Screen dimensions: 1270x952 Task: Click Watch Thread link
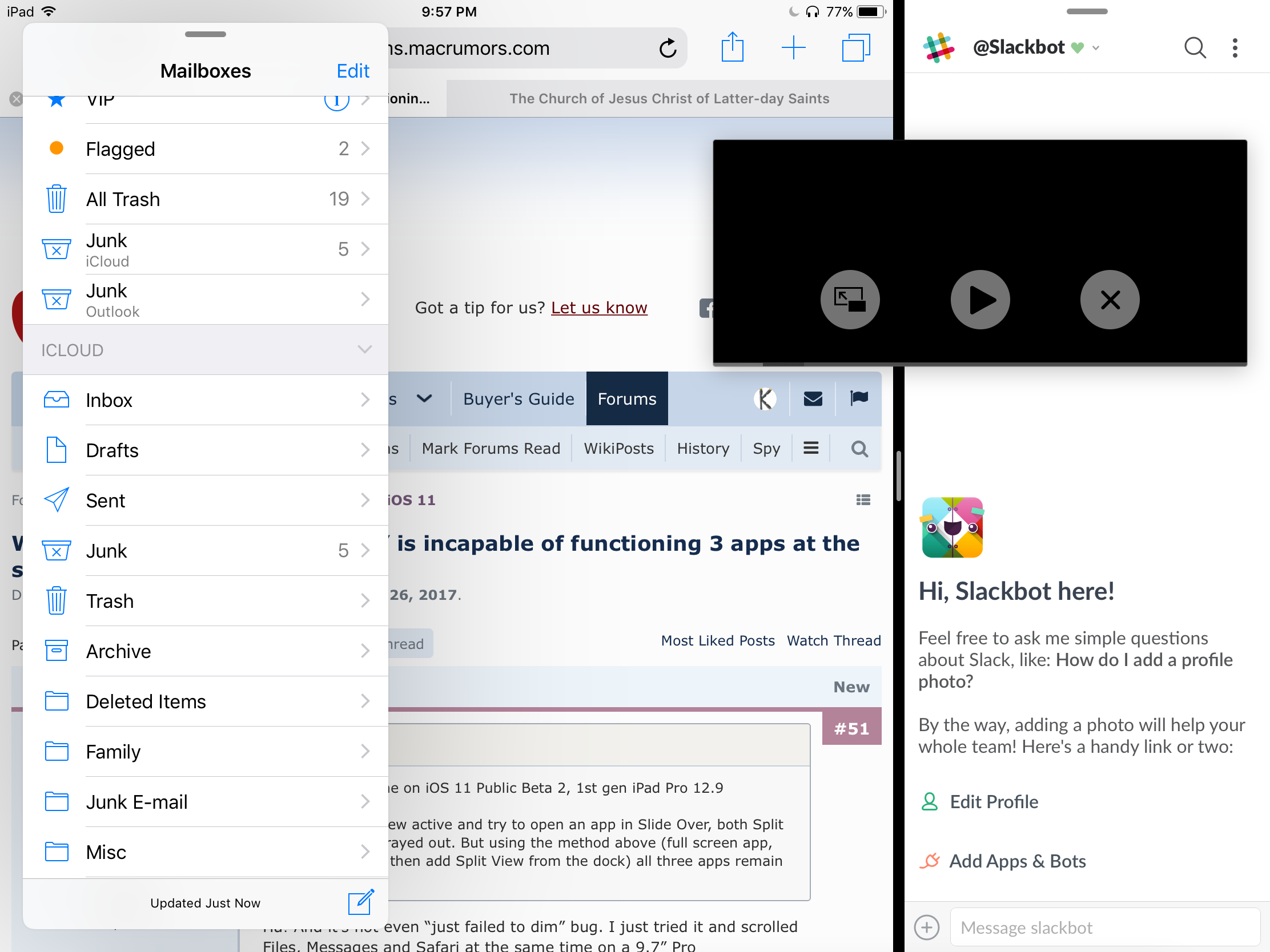(x=834, y=640)
